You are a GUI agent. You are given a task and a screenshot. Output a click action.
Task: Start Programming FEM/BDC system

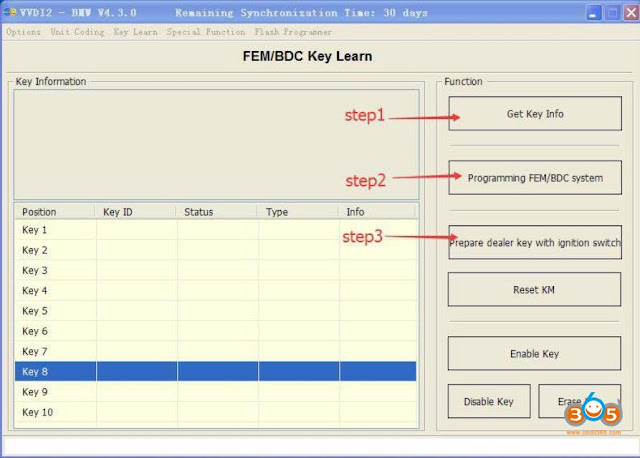click(x=535, y=178)
